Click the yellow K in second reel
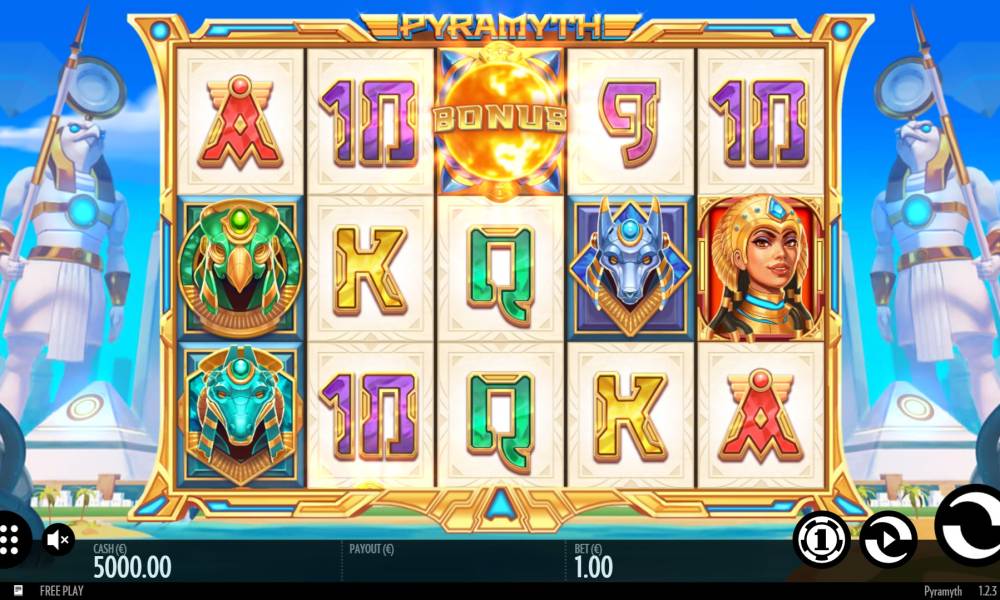1000x600 pixels. [371, 269]
